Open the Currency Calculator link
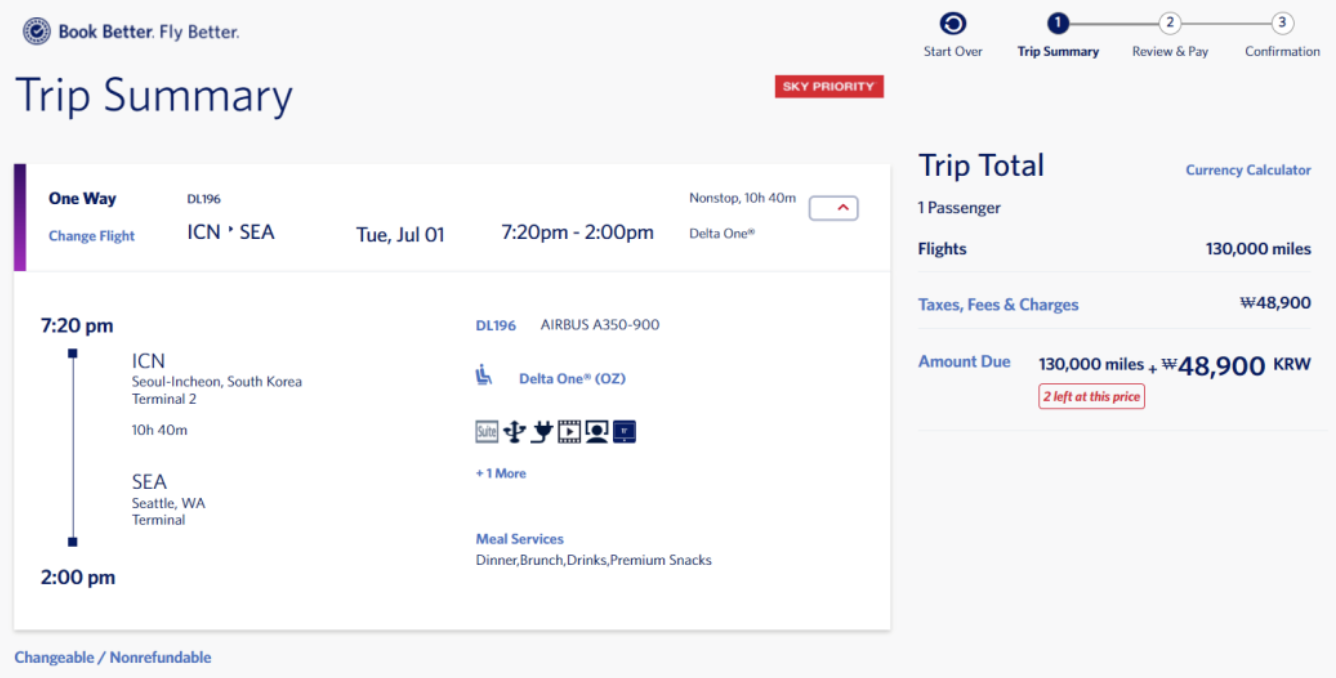The height and width of the screenshot is (678, 1336). pyautogui.click(x=1248, y=170)
